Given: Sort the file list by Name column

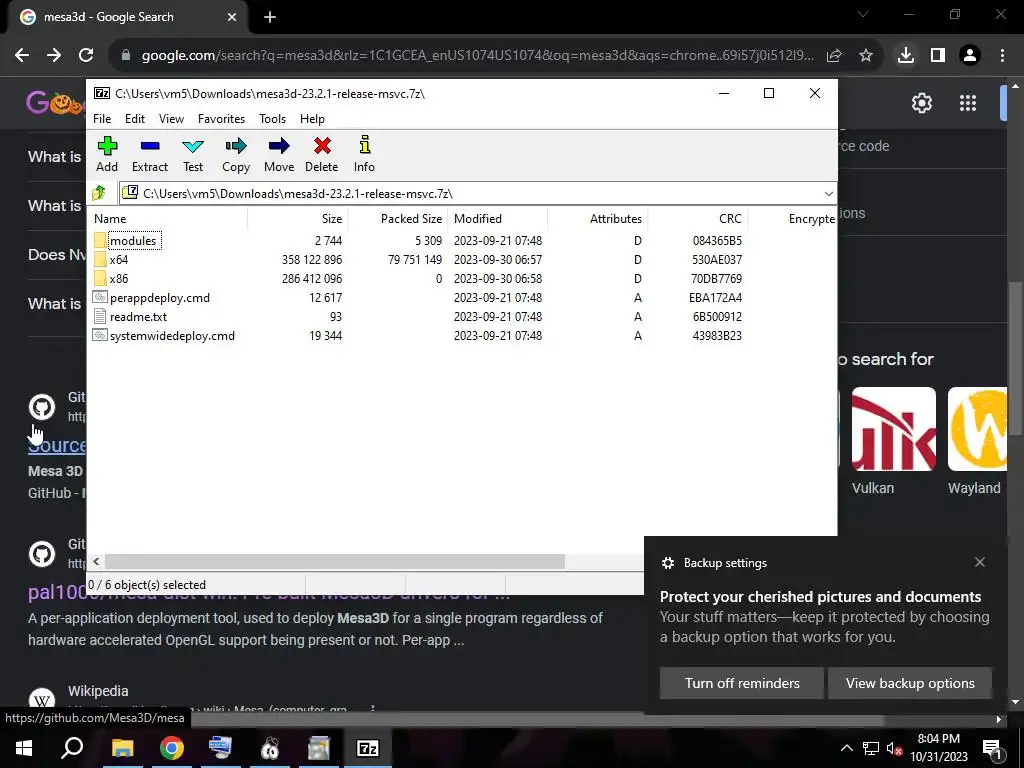Looking at the screenshot, I should pyautogui.click(x=168, y=219).
